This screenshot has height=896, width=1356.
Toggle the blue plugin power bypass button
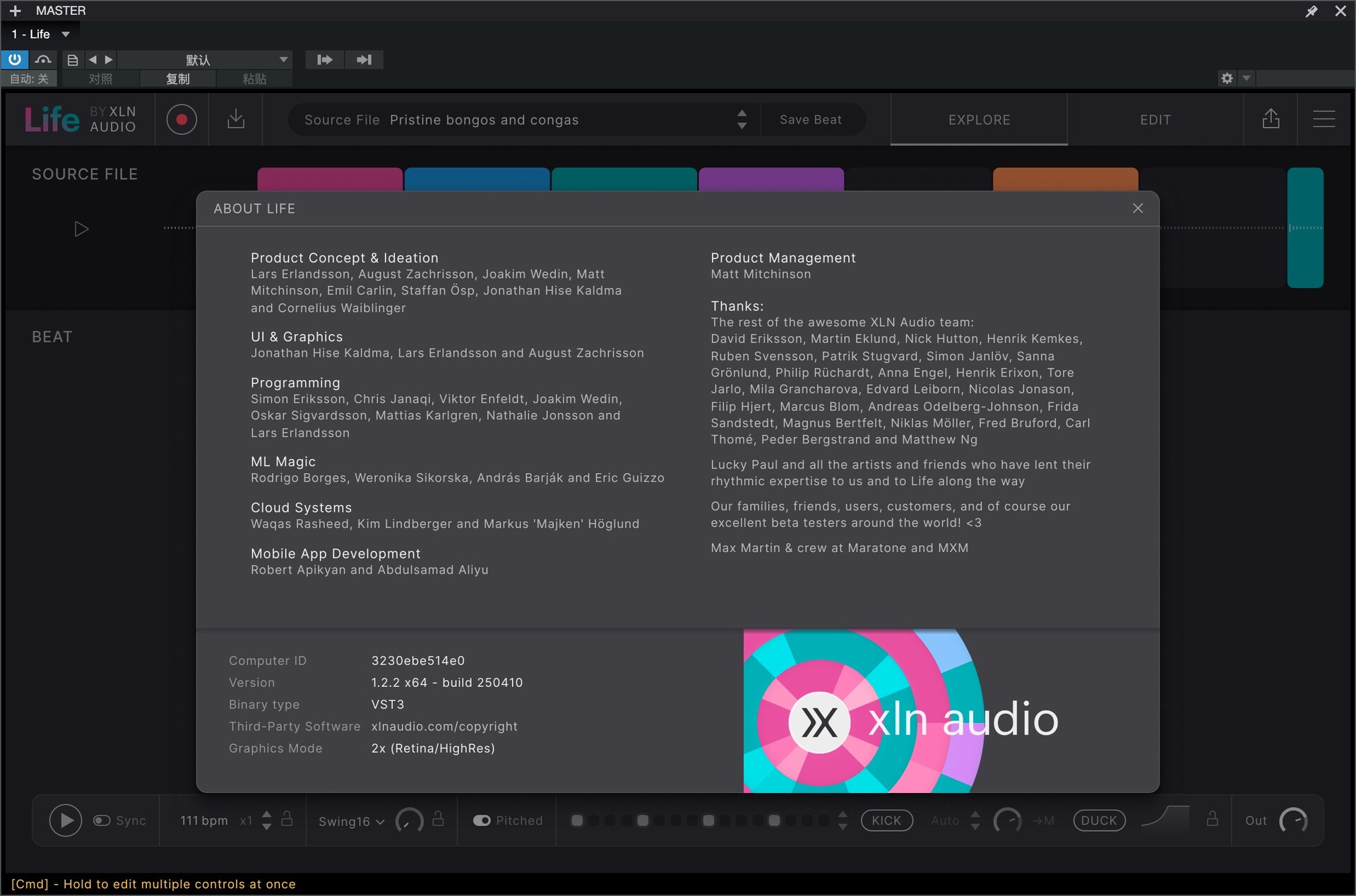point(15,59)
